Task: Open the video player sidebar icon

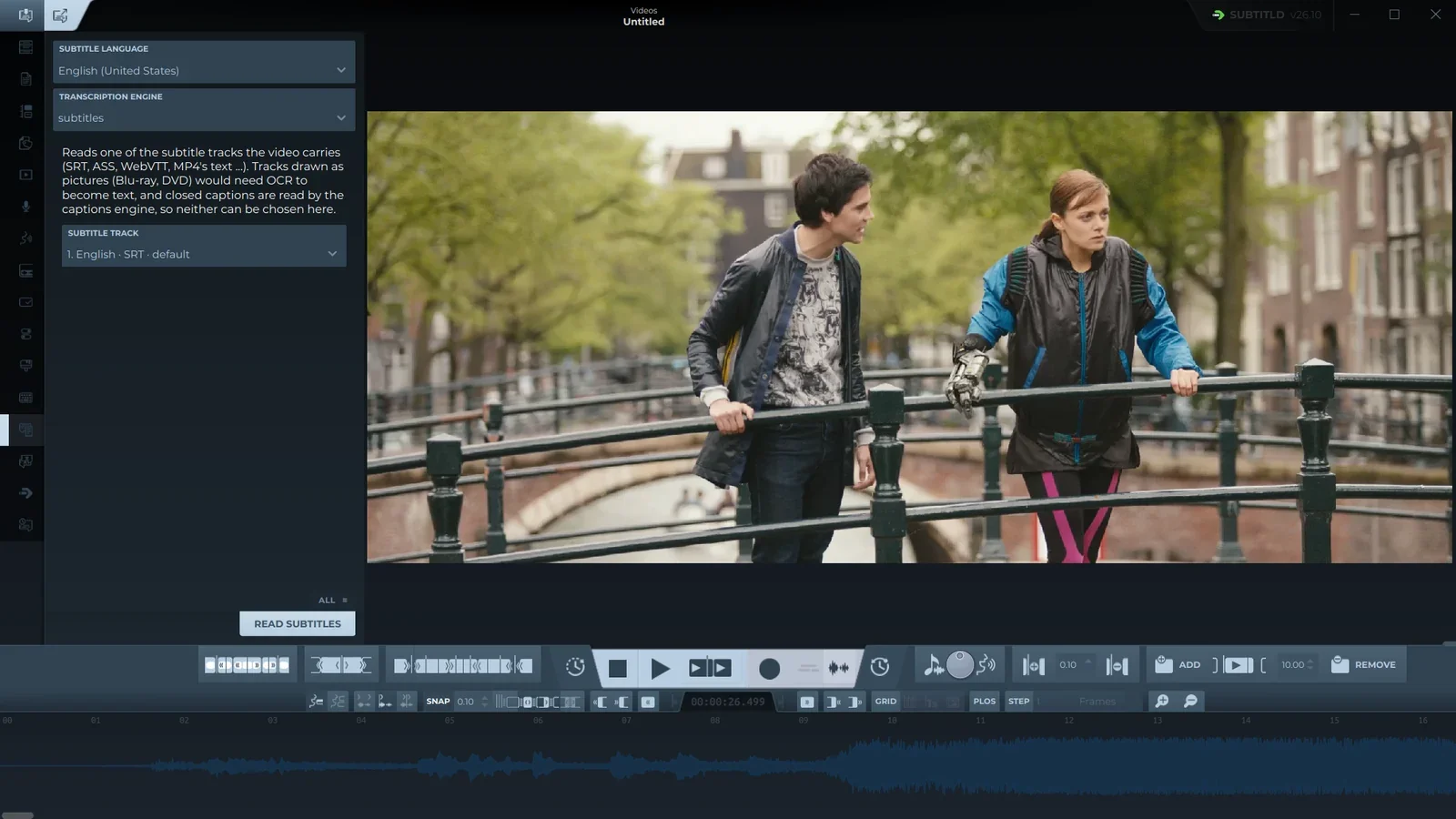Action: (x=25, y=175)
